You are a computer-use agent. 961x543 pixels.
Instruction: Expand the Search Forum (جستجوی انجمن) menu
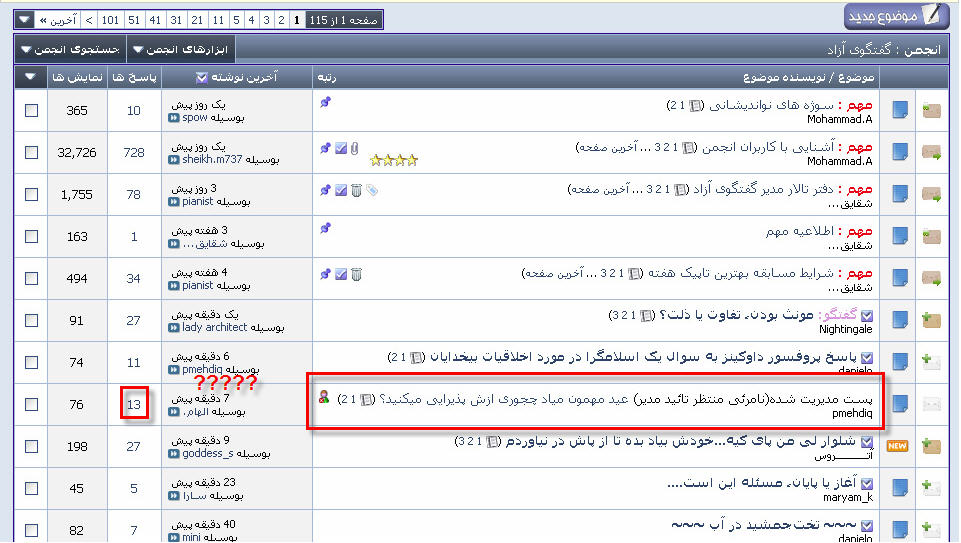click(68, 48)
